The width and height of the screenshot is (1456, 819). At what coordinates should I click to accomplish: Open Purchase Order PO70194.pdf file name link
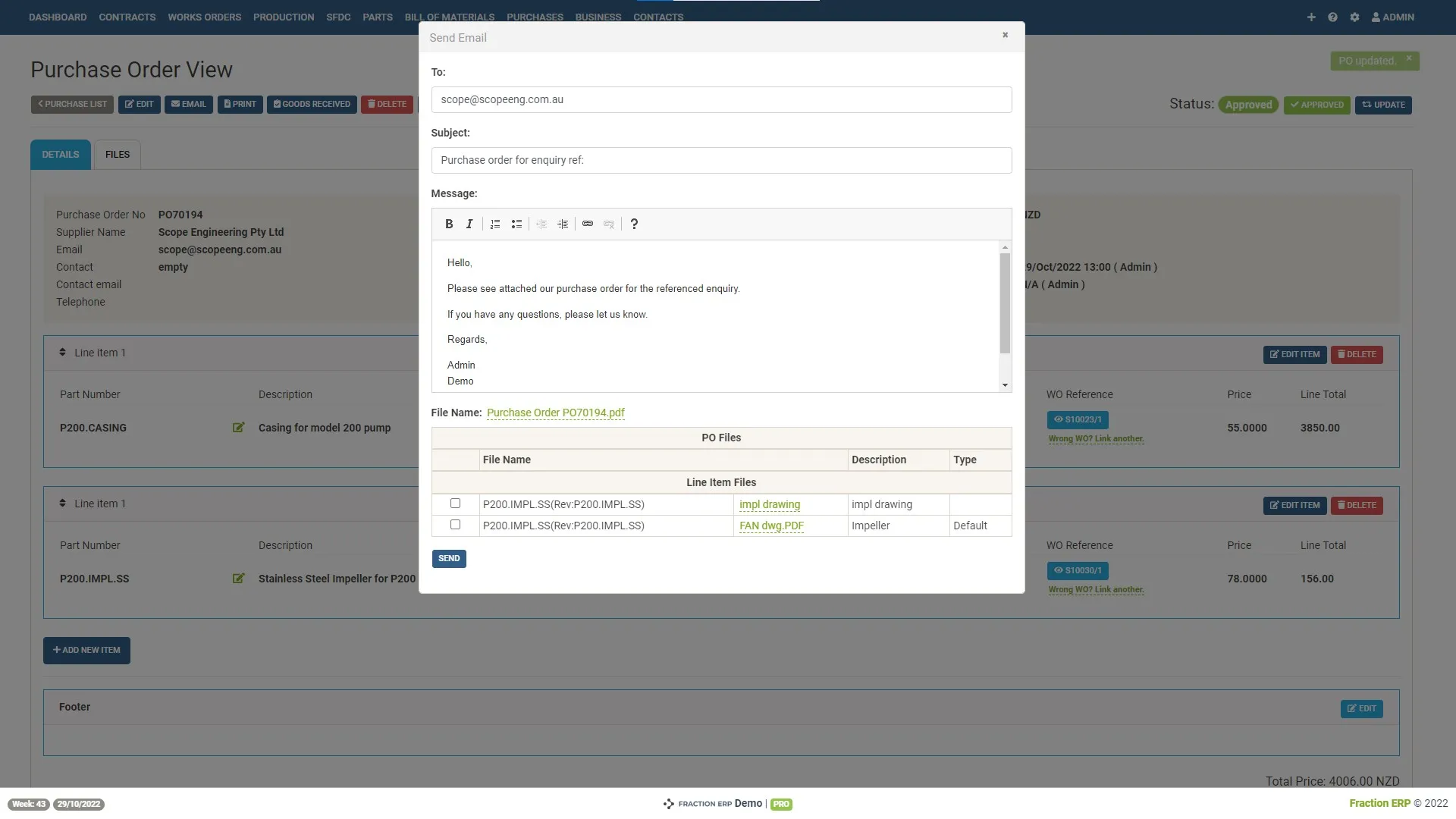555,413
